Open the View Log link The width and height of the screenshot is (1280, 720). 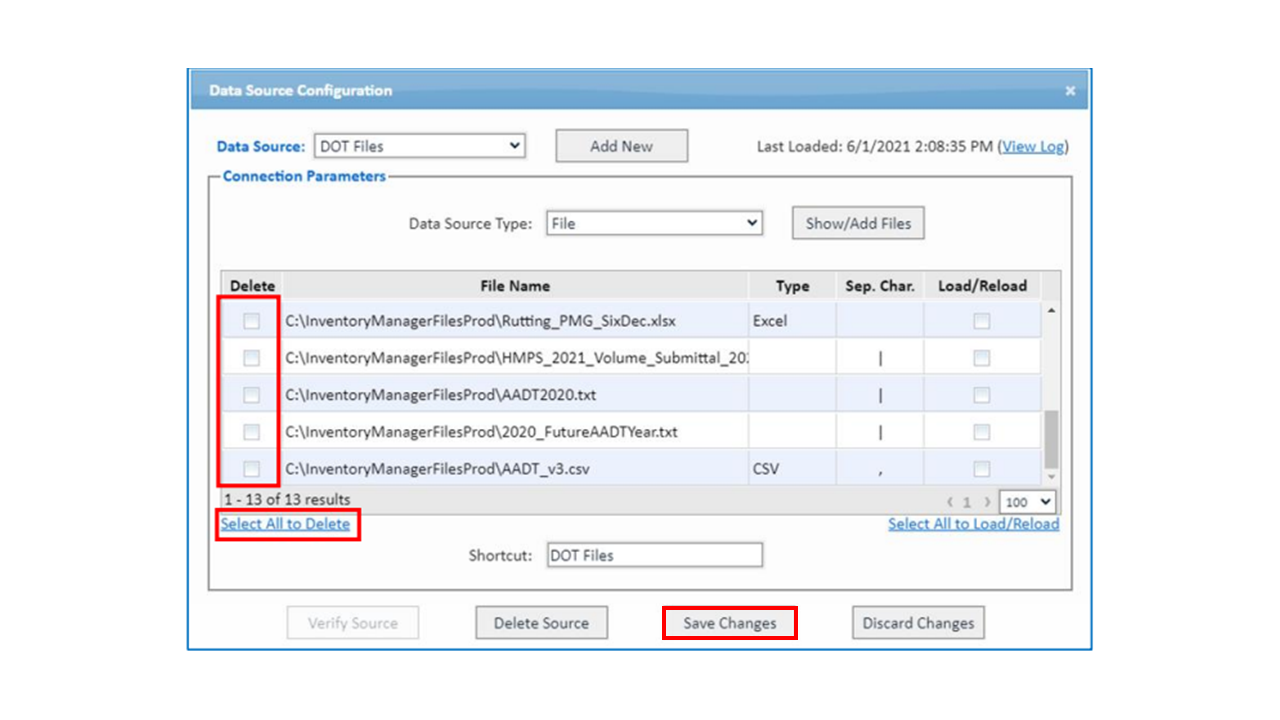pos(1033,146)
